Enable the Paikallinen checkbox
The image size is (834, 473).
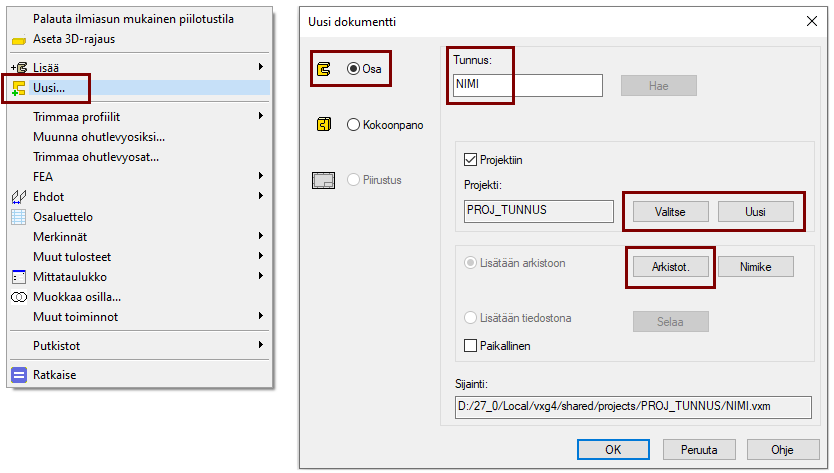(x=470, y=346)
